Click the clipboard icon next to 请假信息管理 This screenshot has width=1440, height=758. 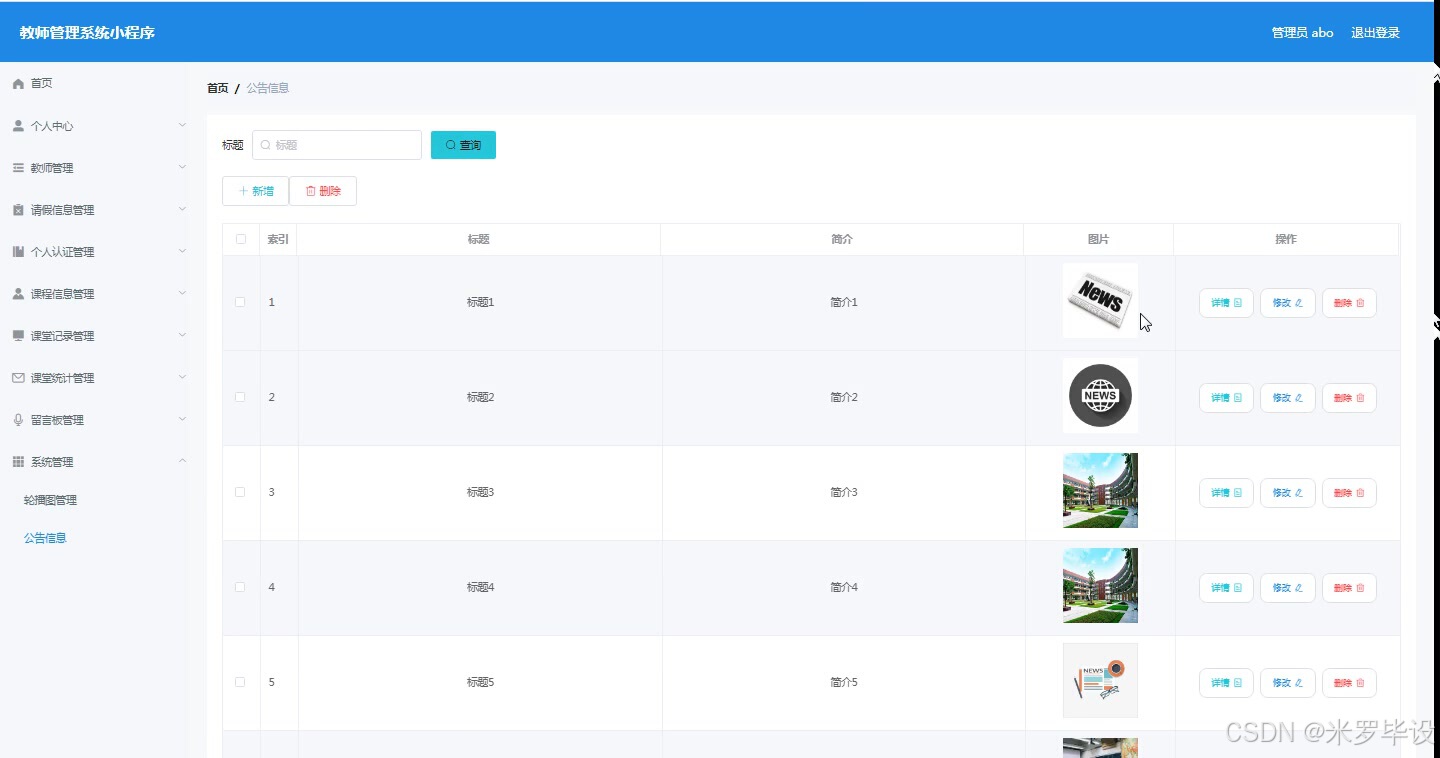18,210
